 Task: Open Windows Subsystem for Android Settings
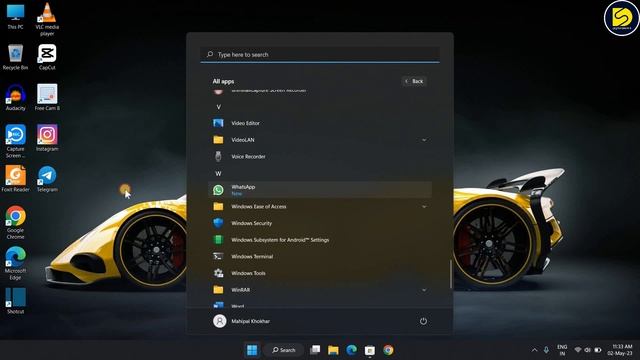click(x=320, y=240)
